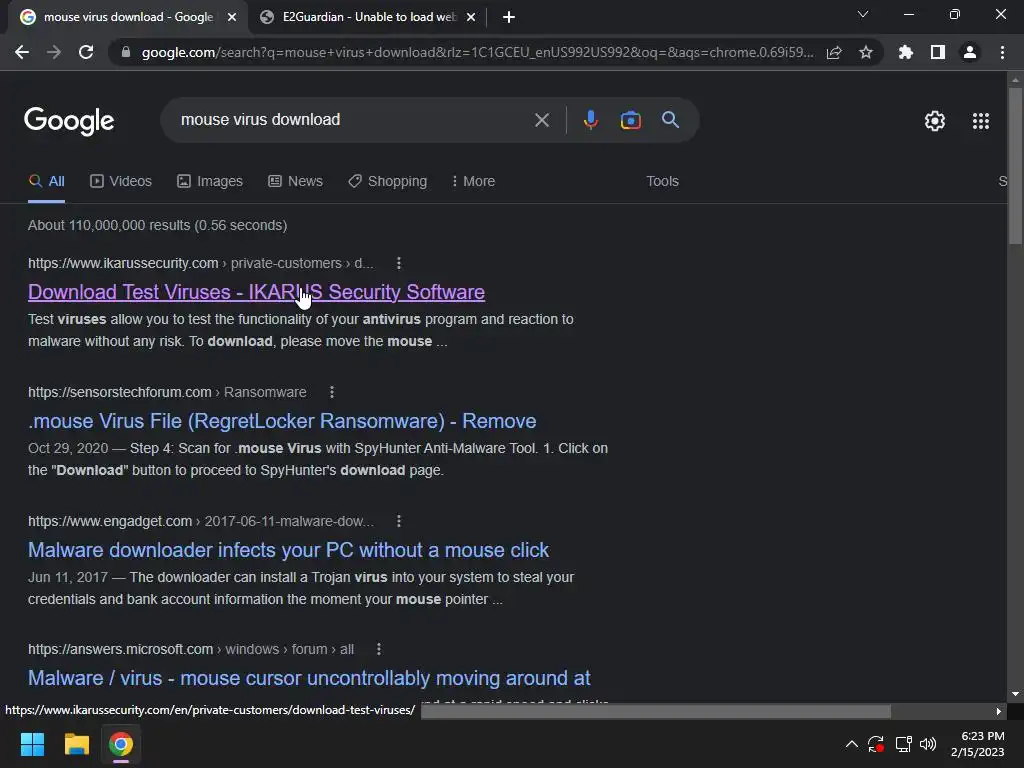Viewport: 1024px width, 768px height.
Task: Start voice search with microphone
Action: click(590, 120)
